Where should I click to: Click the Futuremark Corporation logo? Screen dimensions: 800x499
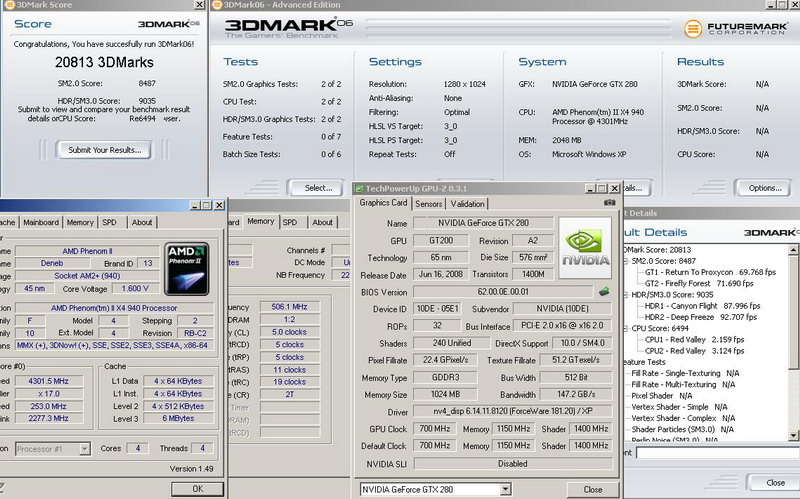click(x=735, y=28)
